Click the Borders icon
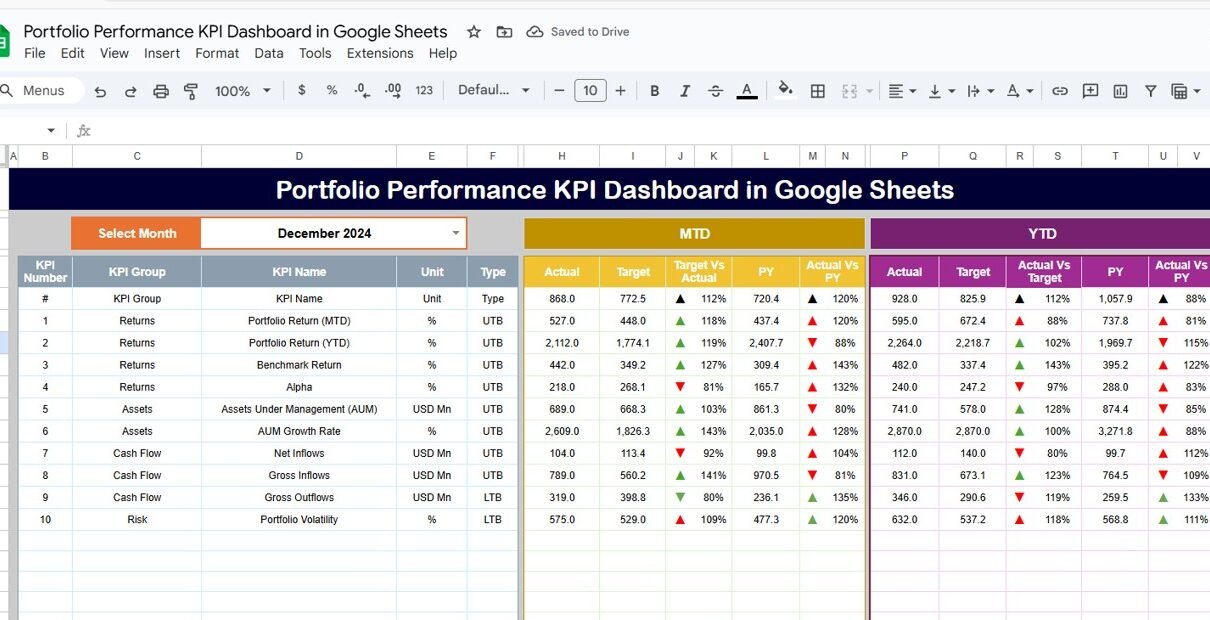Viewport: 1210px width, 620px height. pos(817,91)
